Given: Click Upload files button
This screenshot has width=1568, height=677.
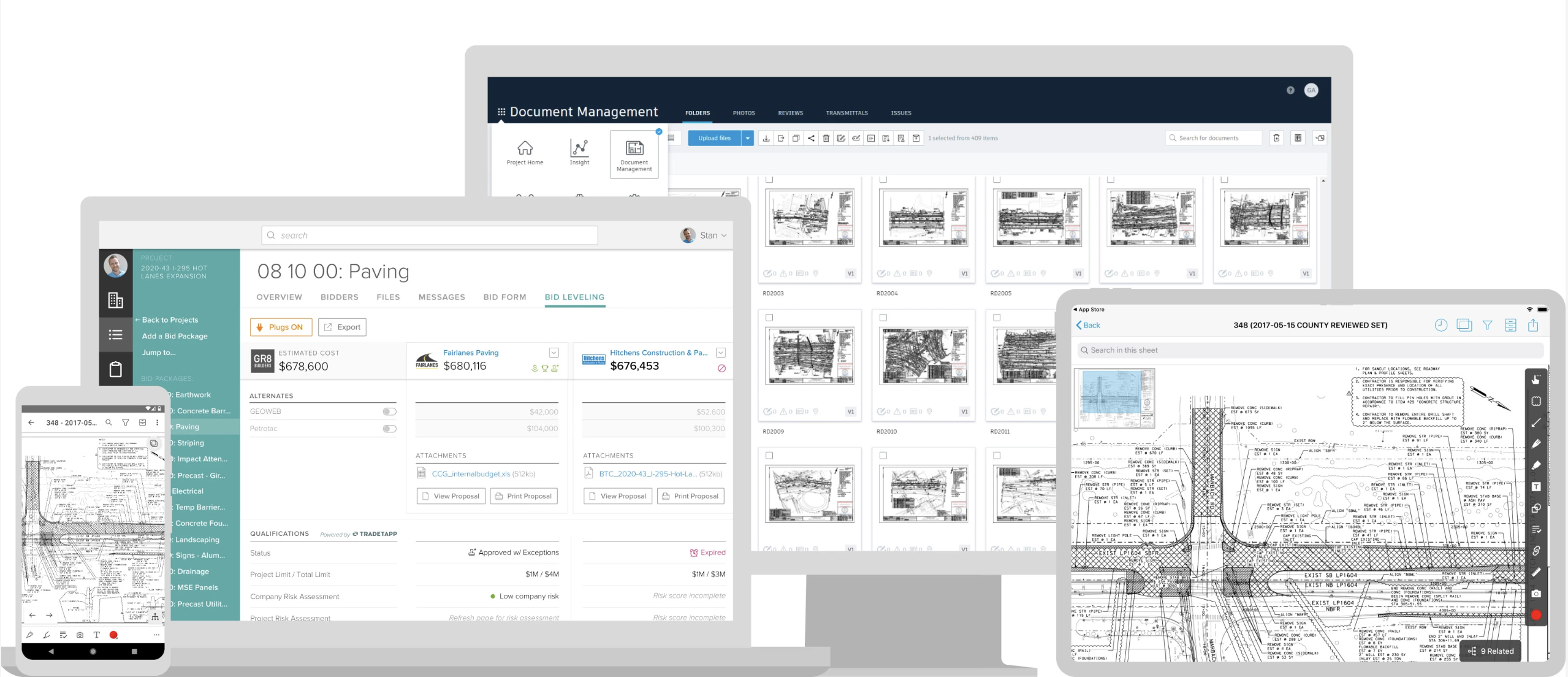Looking at the screenshot, I should coord(714,138).
